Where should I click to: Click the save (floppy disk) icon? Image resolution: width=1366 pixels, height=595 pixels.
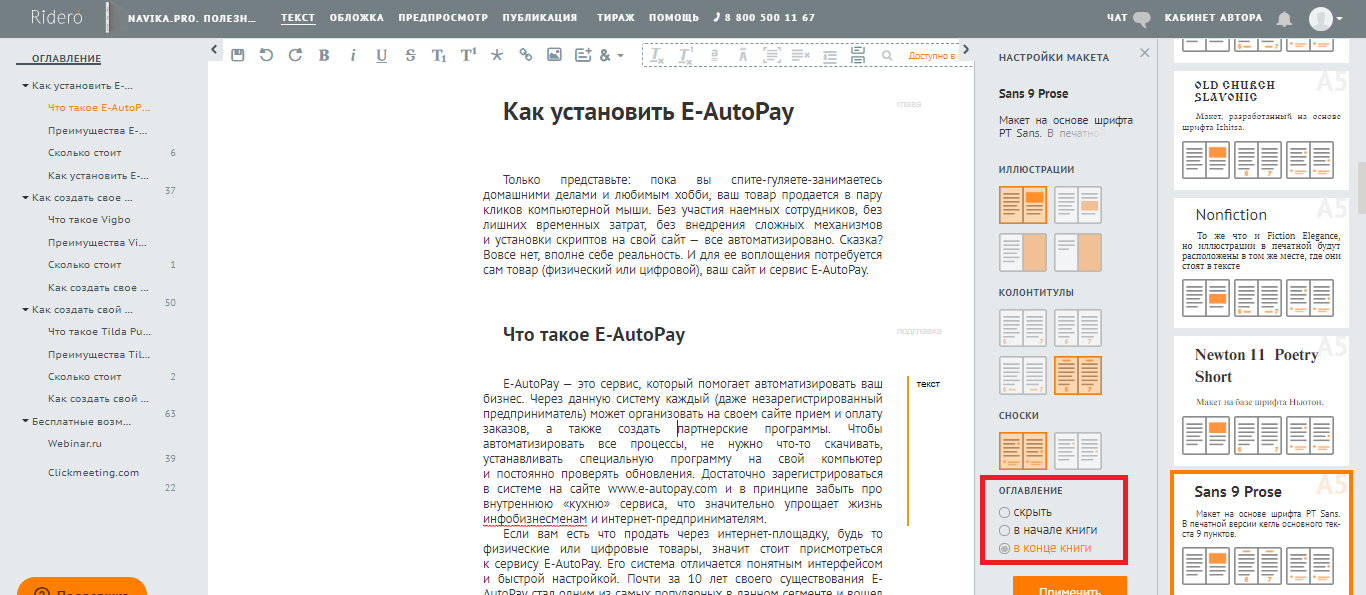237,56
